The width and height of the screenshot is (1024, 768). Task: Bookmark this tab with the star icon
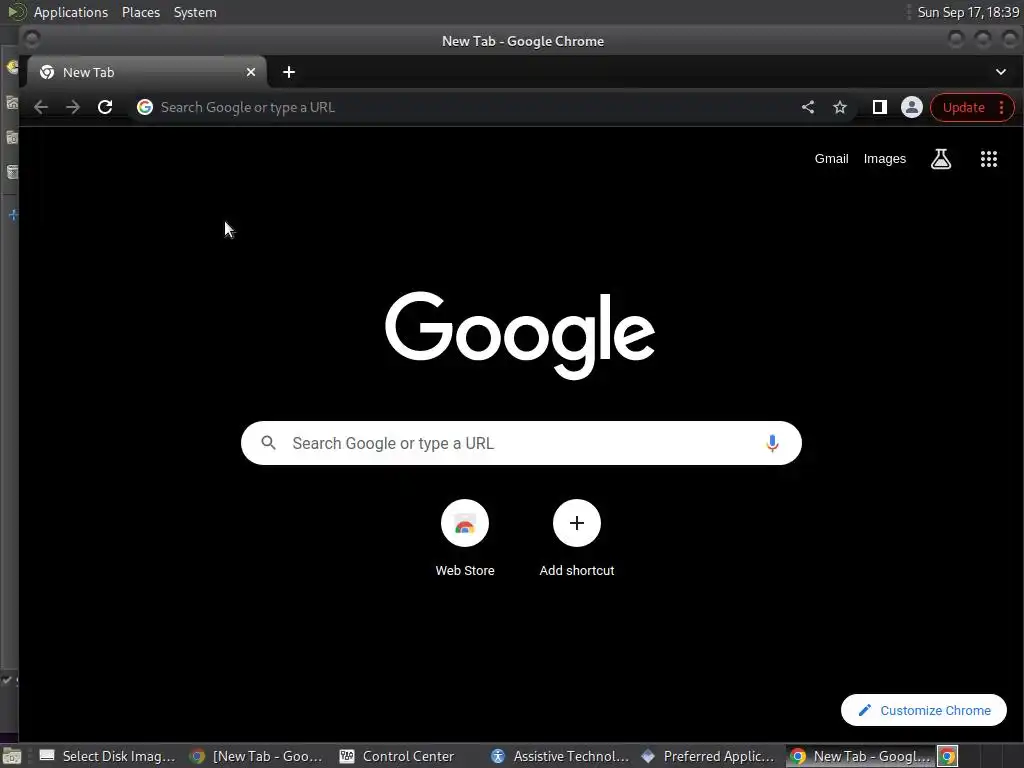click(840, 107)
